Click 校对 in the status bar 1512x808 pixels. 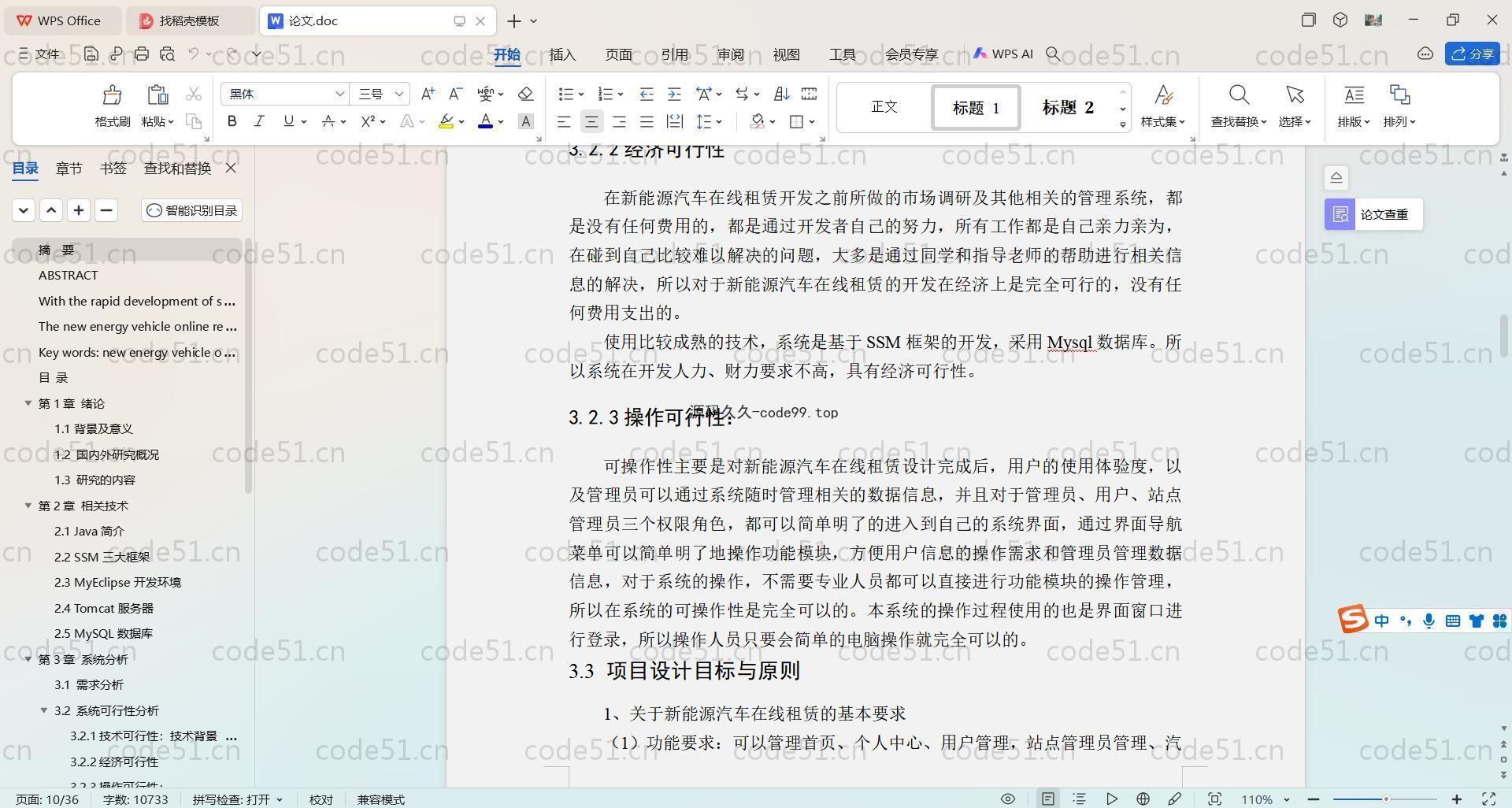point(321,799)
